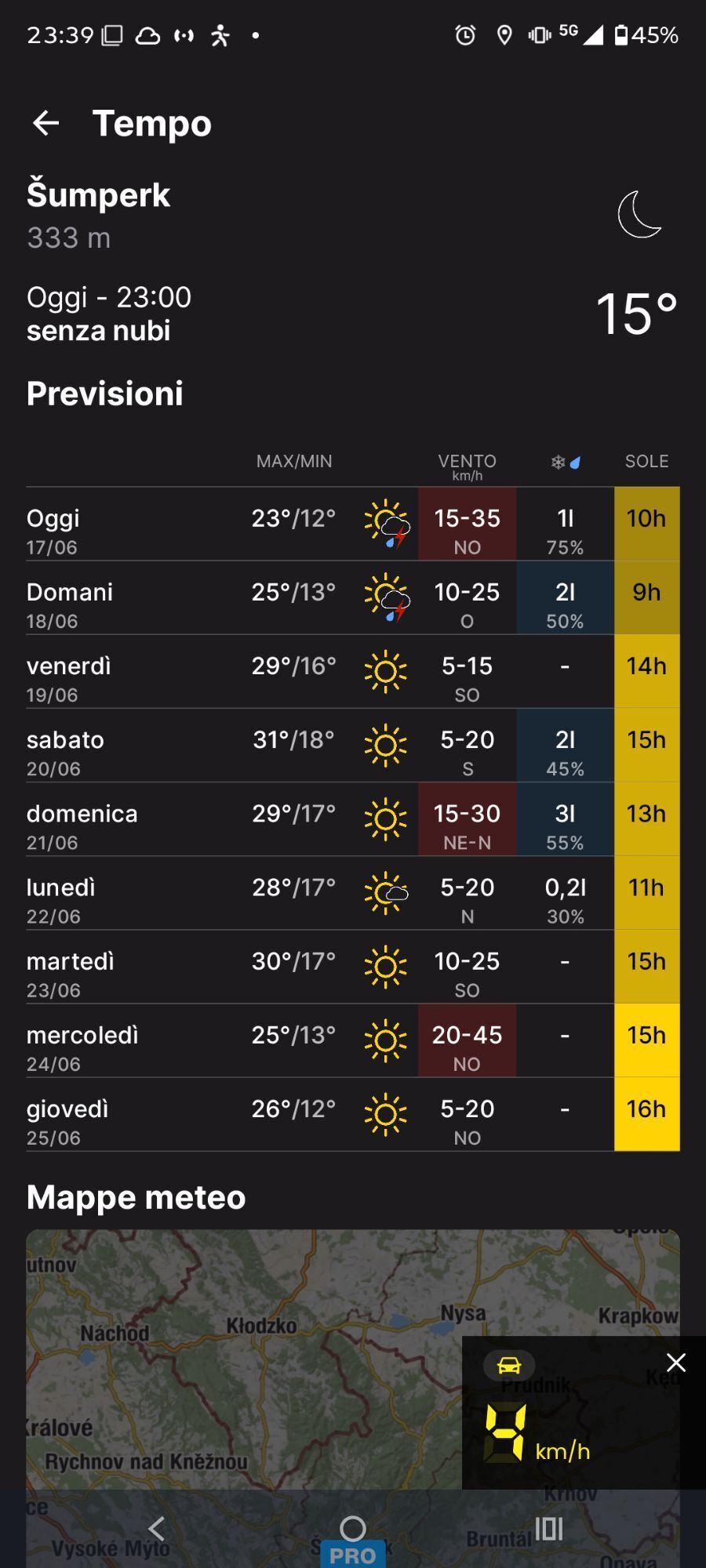Tap the VENTO km/h column header
Image resolution: width=706 pixels, height=1568 pixels.
467,466
